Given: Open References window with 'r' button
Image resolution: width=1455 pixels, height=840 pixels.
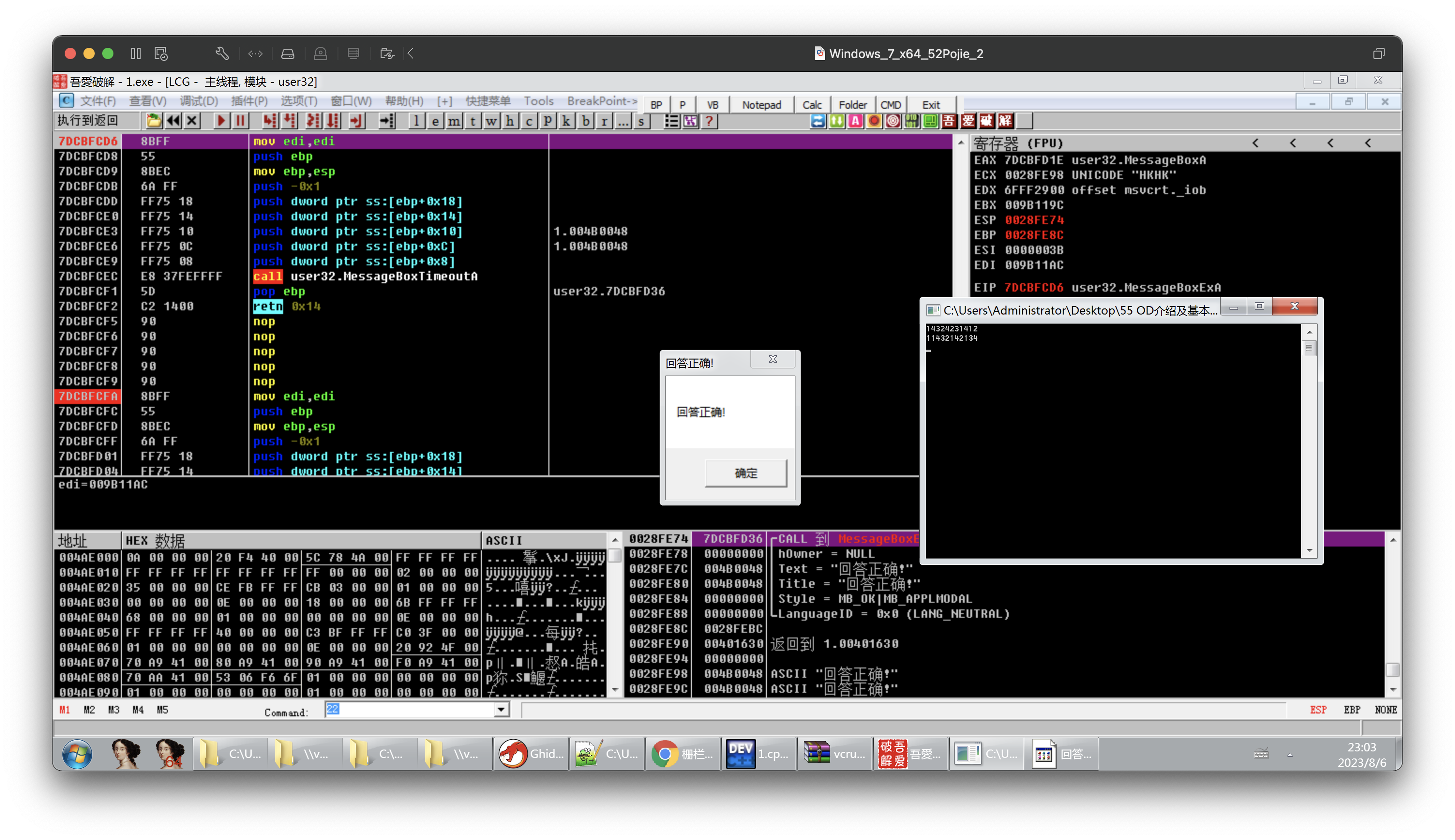Looking at the screenshot, I should point(604,121).
